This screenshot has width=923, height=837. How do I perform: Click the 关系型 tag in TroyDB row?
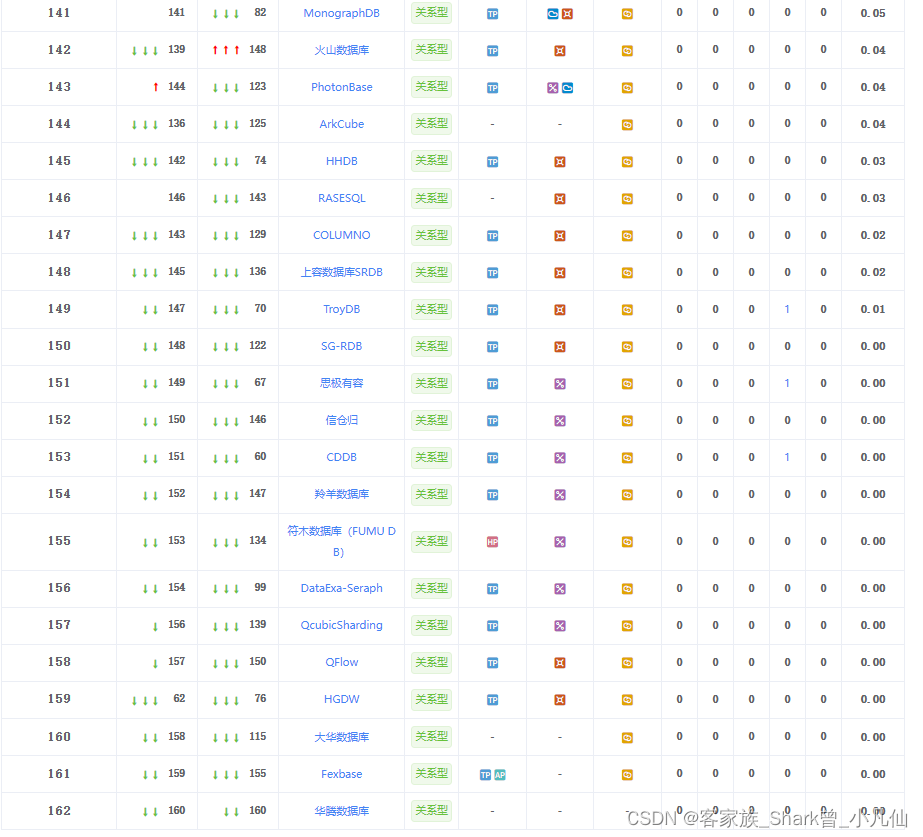(x=431, y=310)
